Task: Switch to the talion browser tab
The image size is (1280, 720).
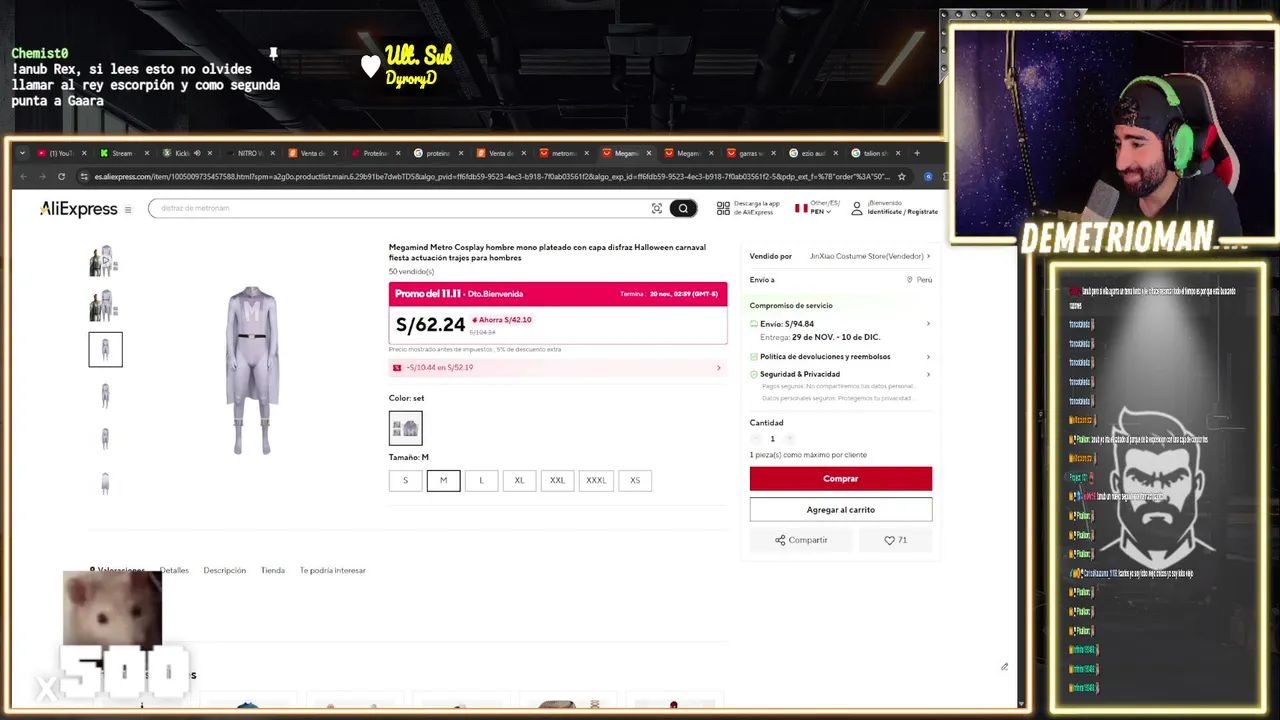Action: (x=873, y=153)
